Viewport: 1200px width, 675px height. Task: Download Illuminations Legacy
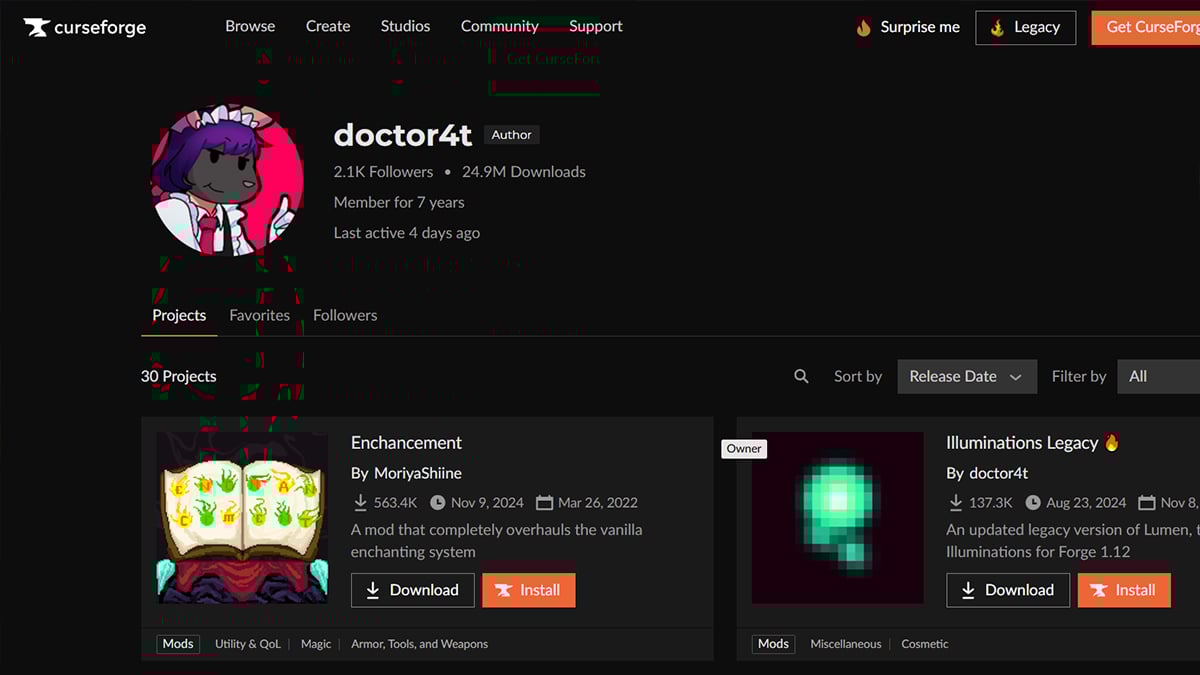click(x=1008, y=590)
